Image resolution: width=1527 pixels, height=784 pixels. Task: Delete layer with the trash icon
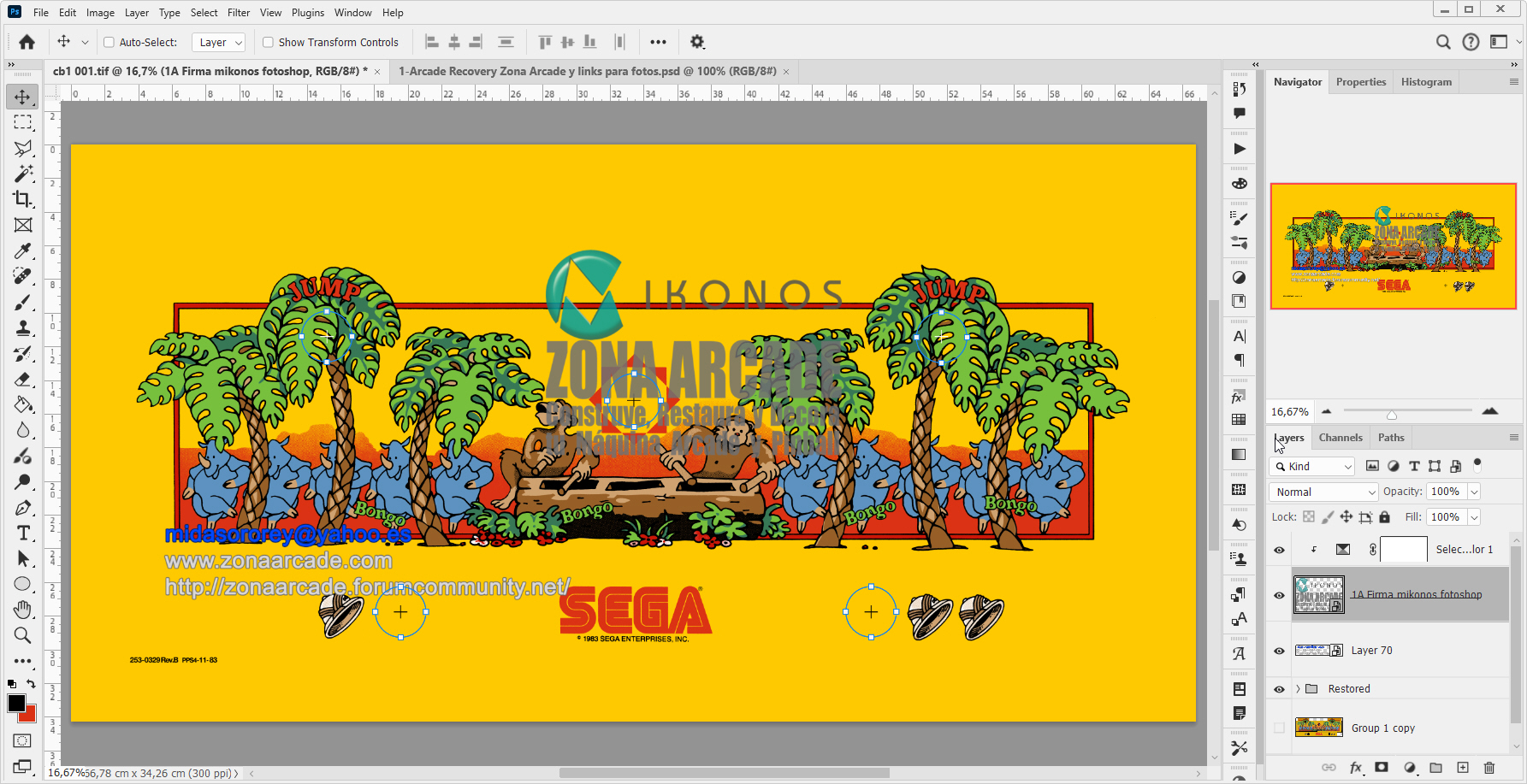click(x=1489, y=768)
